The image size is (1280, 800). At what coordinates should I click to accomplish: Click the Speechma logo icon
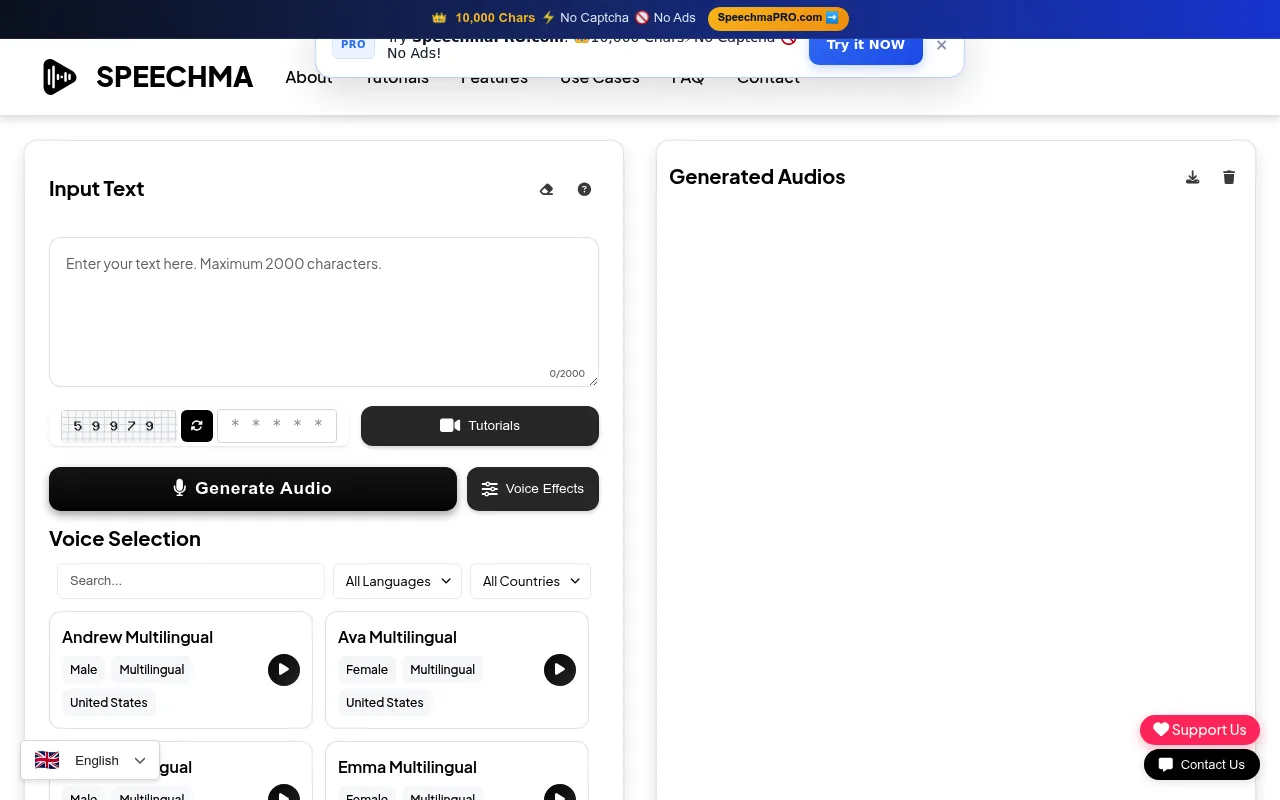point(59,77)
